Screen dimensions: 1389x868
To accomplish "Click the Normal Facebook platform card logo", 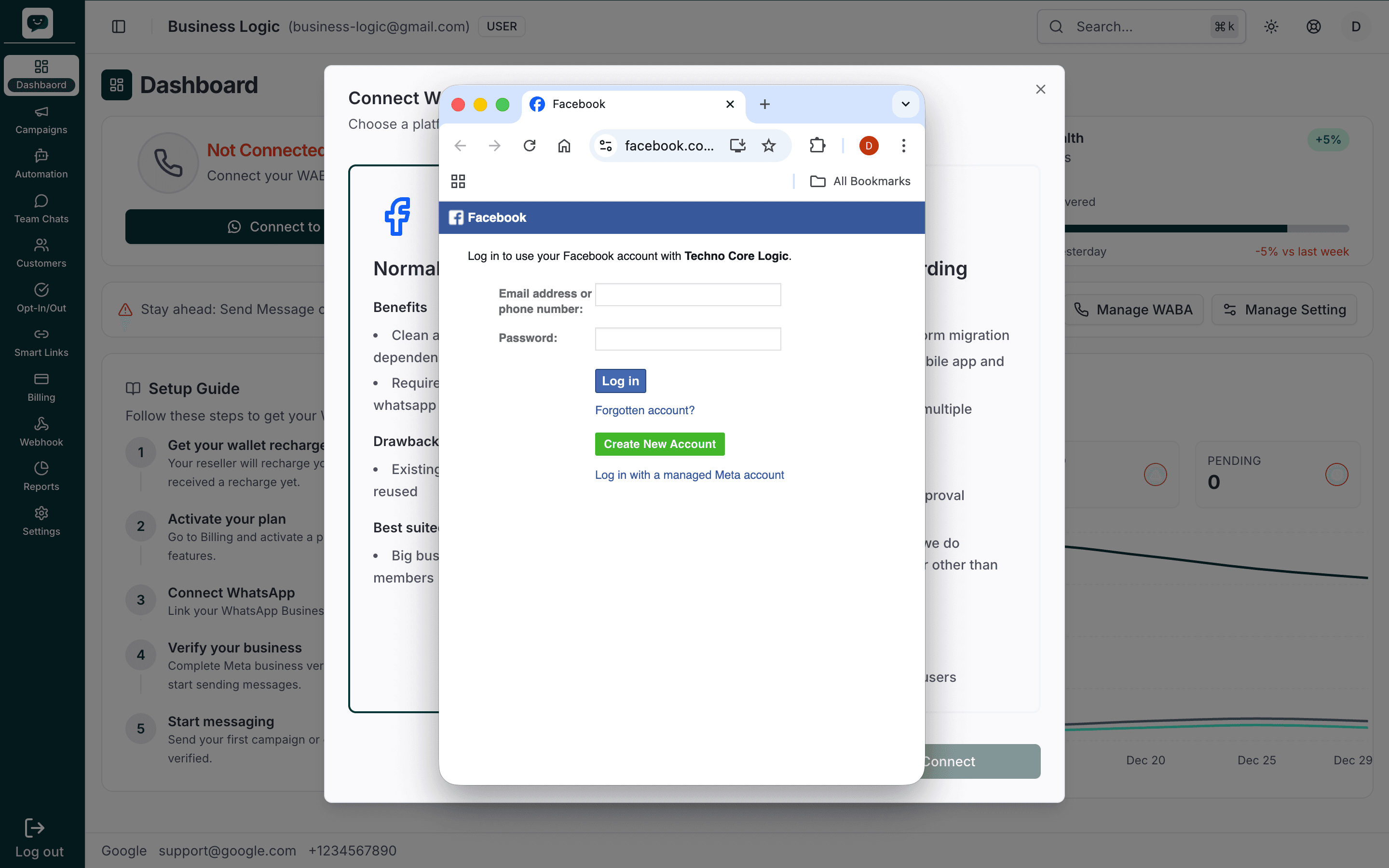I will (397, 217).
